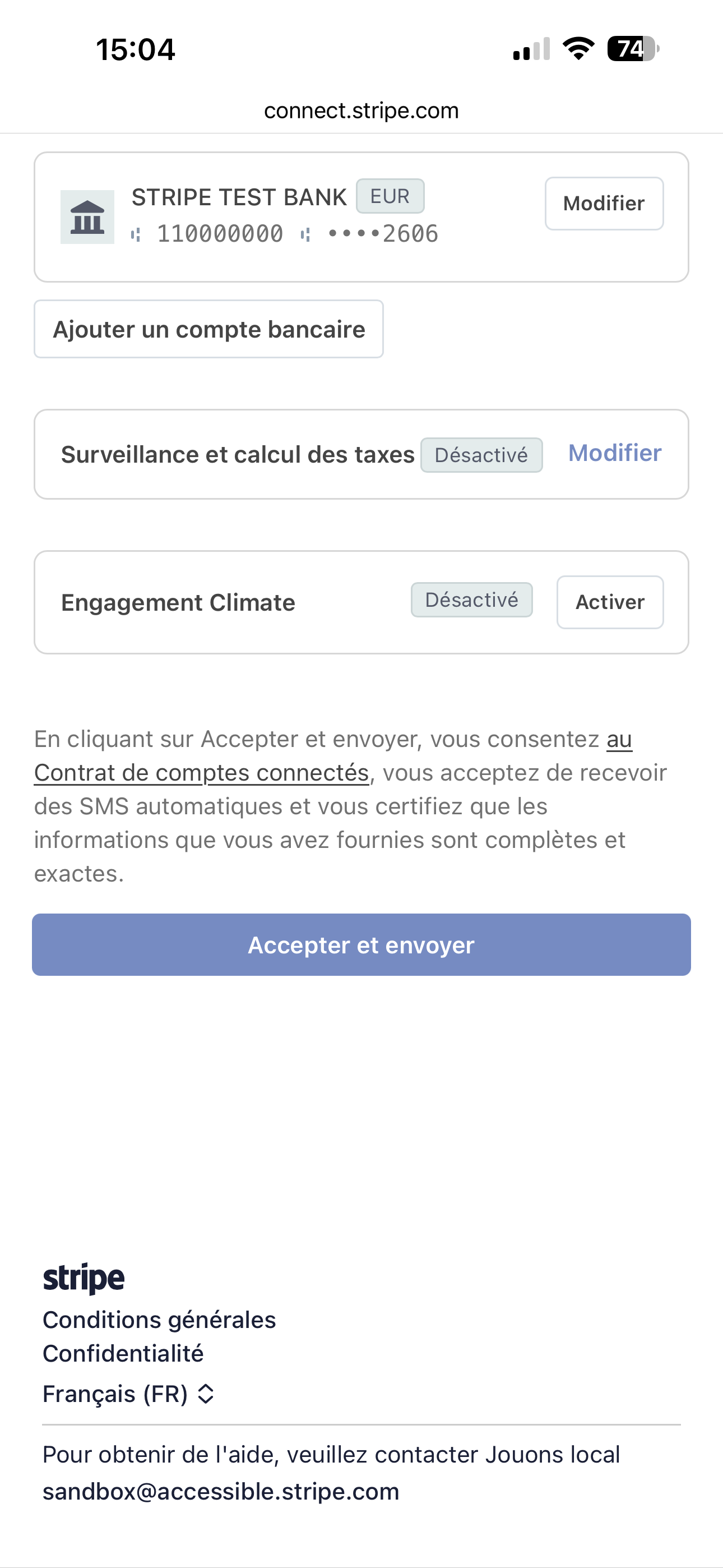The height and width of the screenshot is (1568, 723).
Task: Click Ajouter un compte bancaire
Action: coord(208,329)
